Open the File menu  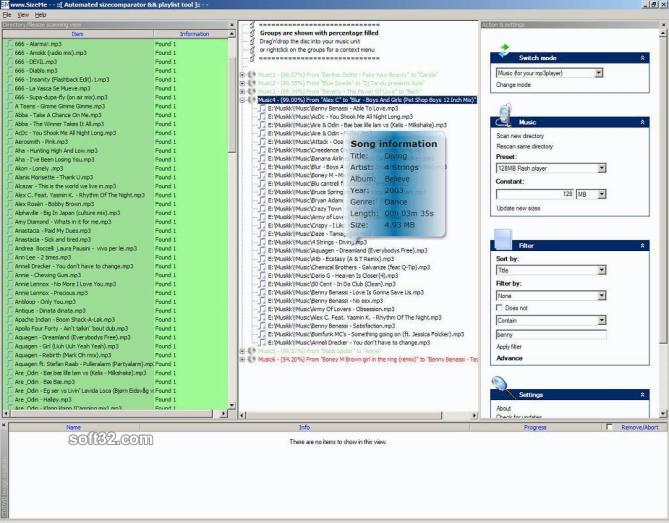7,15
